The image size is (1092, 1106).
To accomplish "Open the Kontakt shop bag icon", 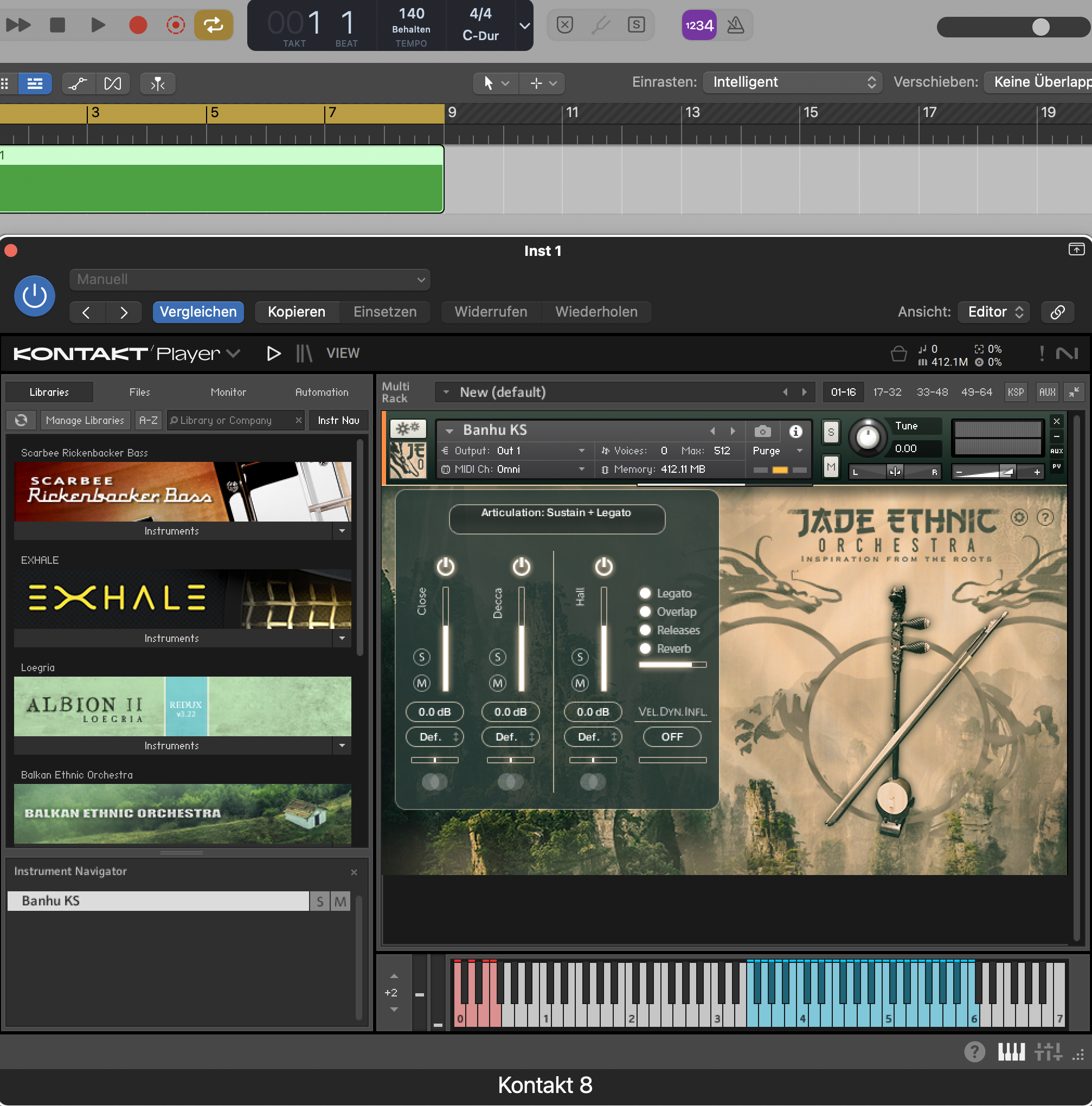I will coord(898,355).
